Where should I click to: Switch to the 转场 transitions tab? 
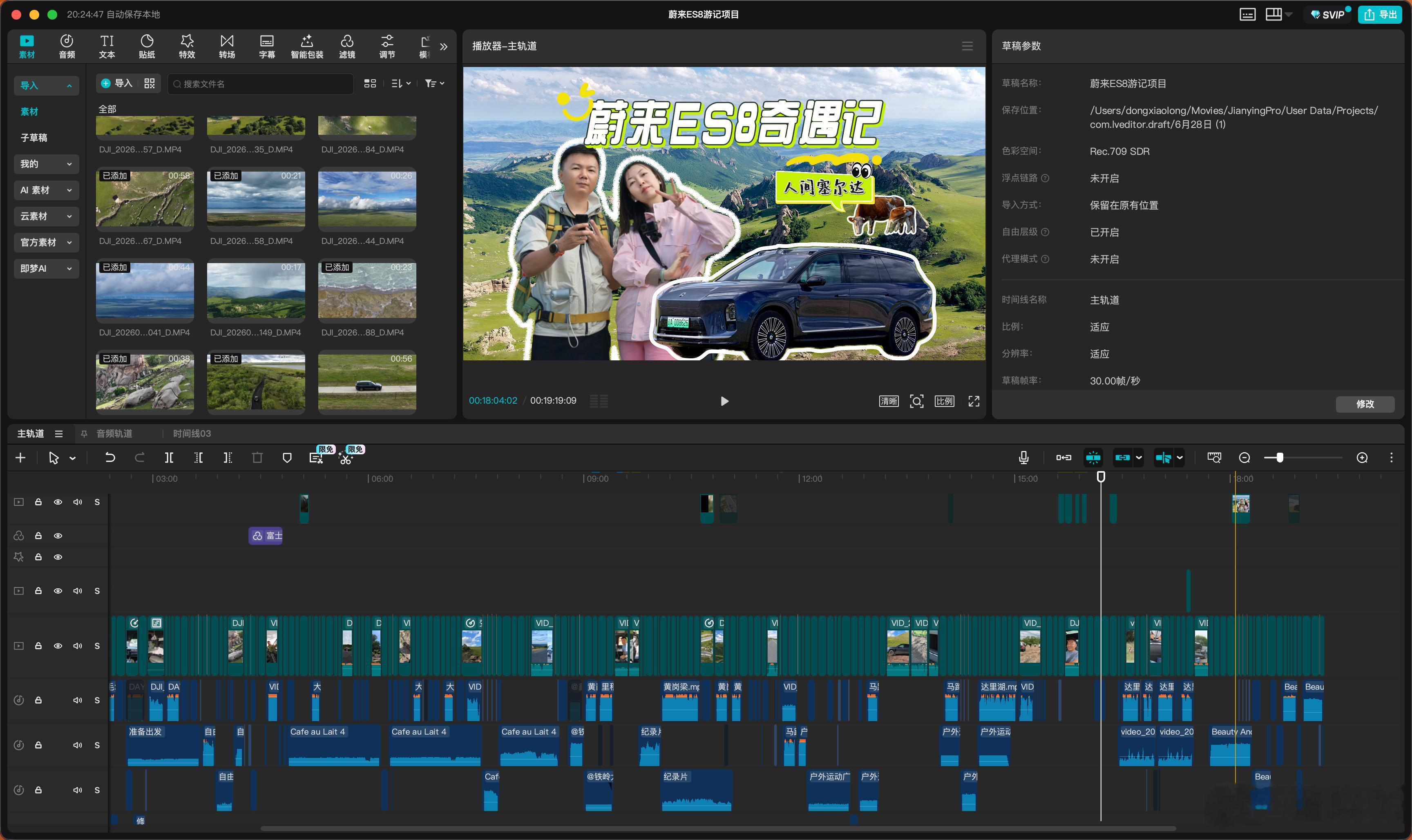point(227,47)
